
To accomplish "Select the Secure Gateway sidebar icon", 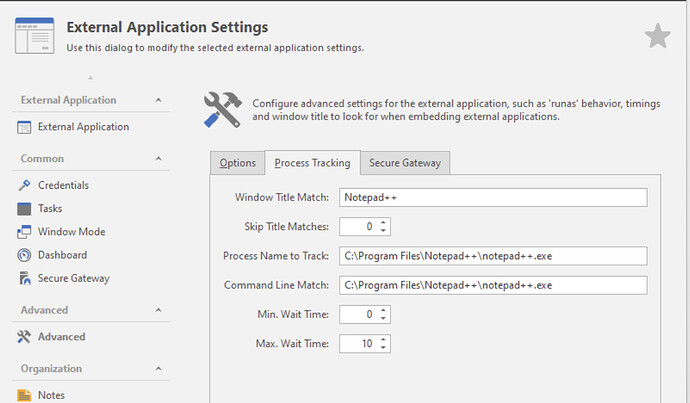I will [25, 278].
